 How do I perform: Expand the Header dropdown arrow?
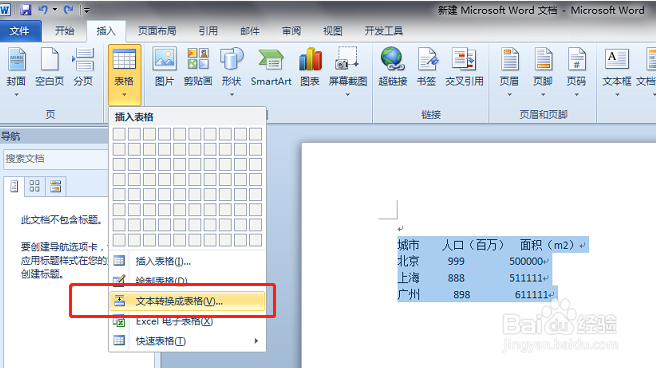(509, 95)
